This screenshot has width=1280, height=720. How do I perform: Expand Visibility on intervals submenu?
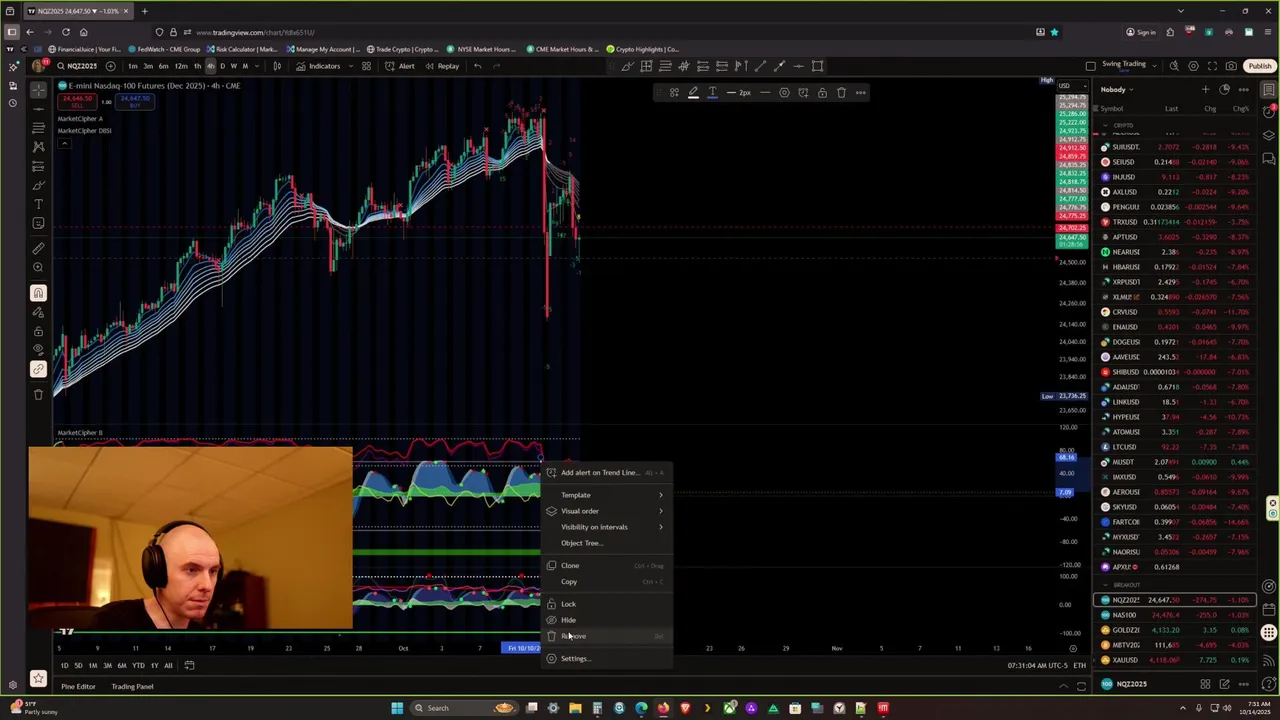tap(607, 527)
